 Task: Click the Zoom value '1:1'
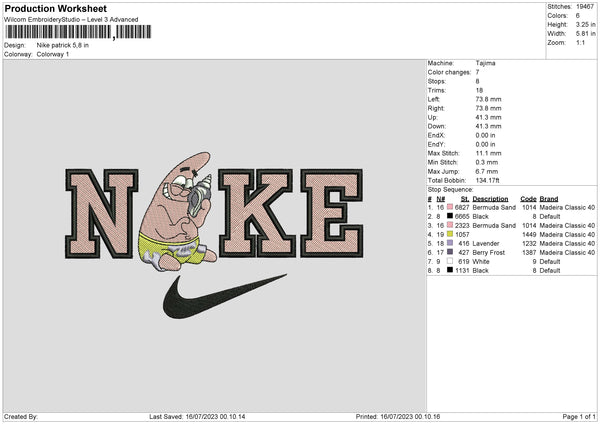click(x=580, y=42)
